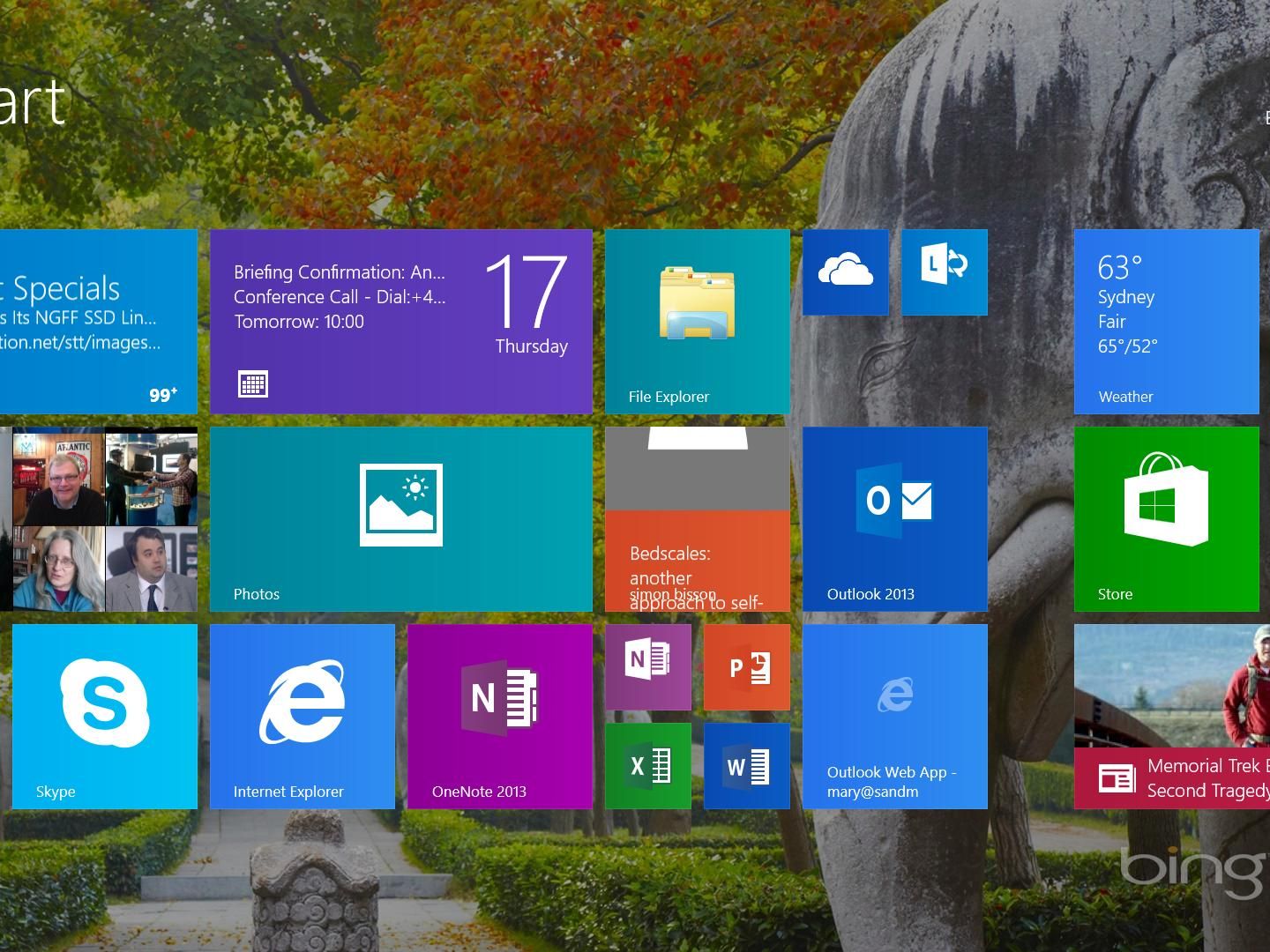The height and width of the screenshot is (952, 1270).
Task: Open the Memorial Trek news tile
Action: pyautogui.click(x=1172, y=717)
